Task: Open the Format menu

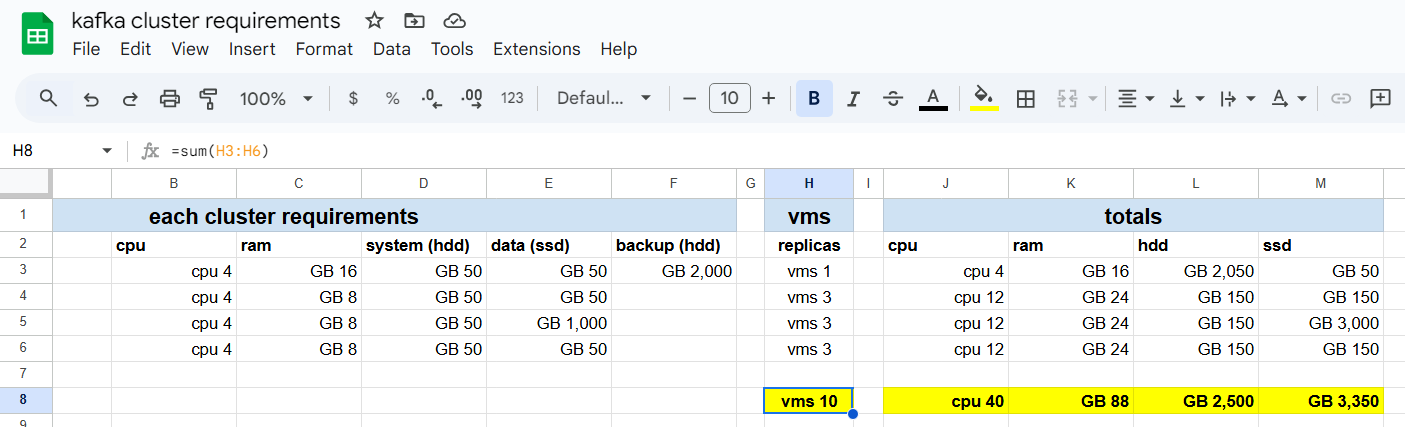Action: 324,49
